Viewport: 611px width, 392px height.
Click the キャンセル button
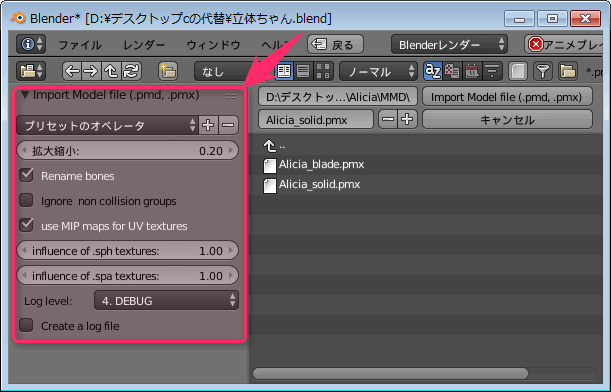point(507,119)
